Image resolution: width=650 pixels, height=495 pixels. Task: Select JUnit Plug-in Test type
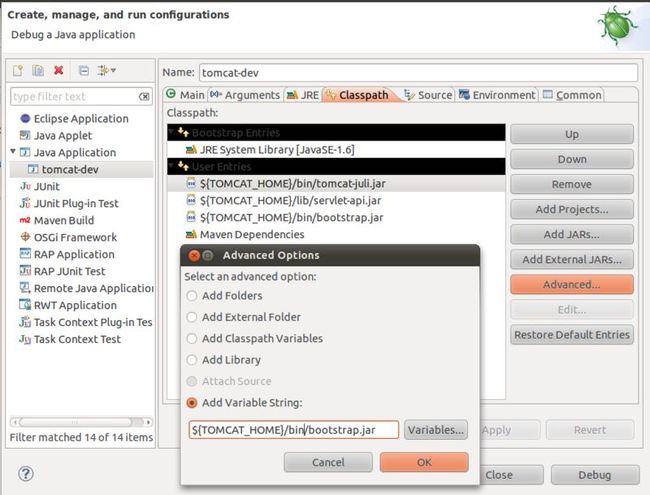[76, 204]
